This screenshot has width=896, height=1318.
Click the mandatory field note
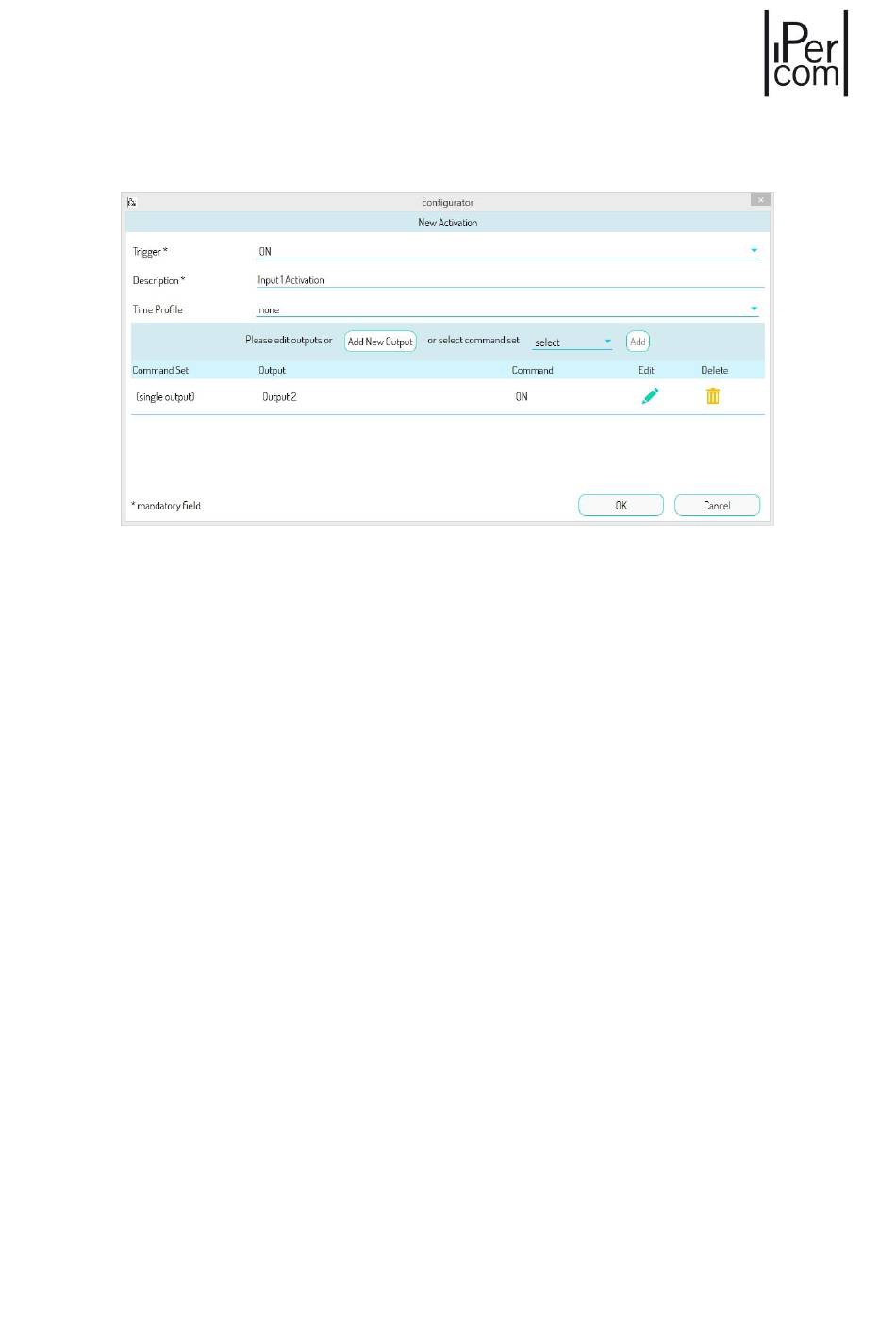(x=166, y=506)
